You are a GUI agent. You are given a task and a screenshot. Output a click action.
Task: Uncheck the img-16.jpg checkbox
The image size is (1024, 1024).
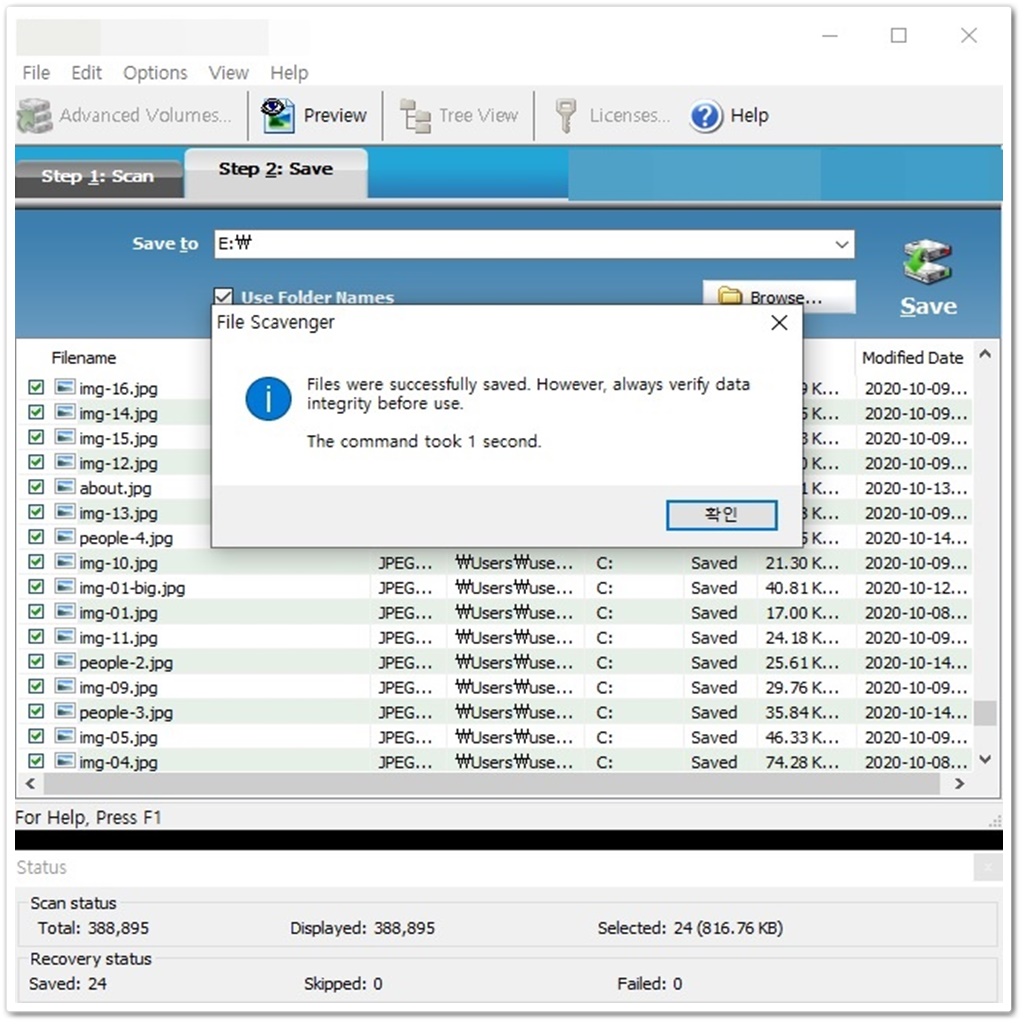click(36, 387)
